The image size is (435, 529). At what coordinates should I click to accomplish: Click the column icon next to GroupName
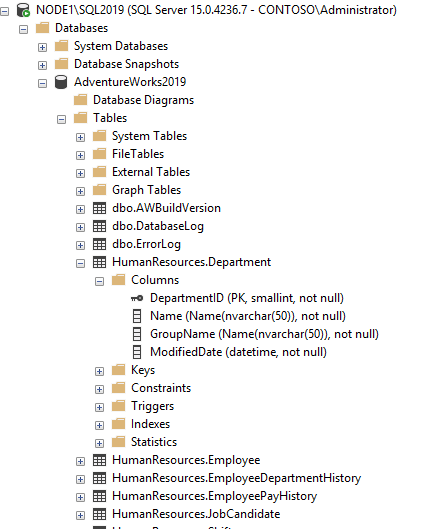point(137,334)
